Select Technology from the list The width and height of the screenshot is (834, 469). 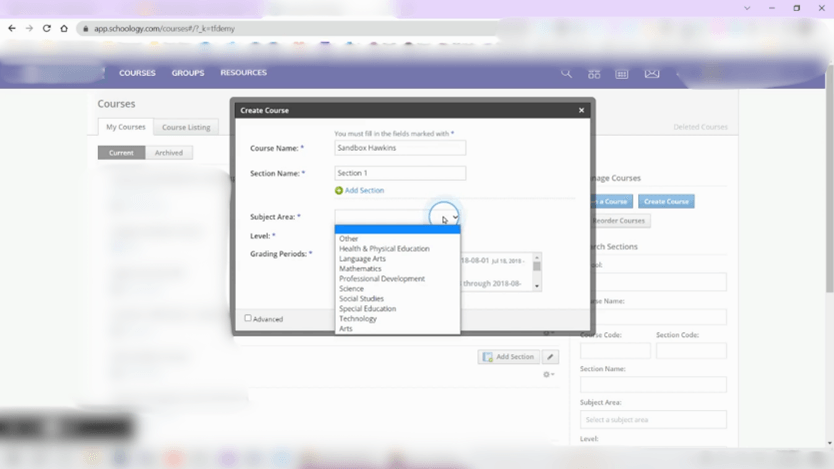point(397,319)
